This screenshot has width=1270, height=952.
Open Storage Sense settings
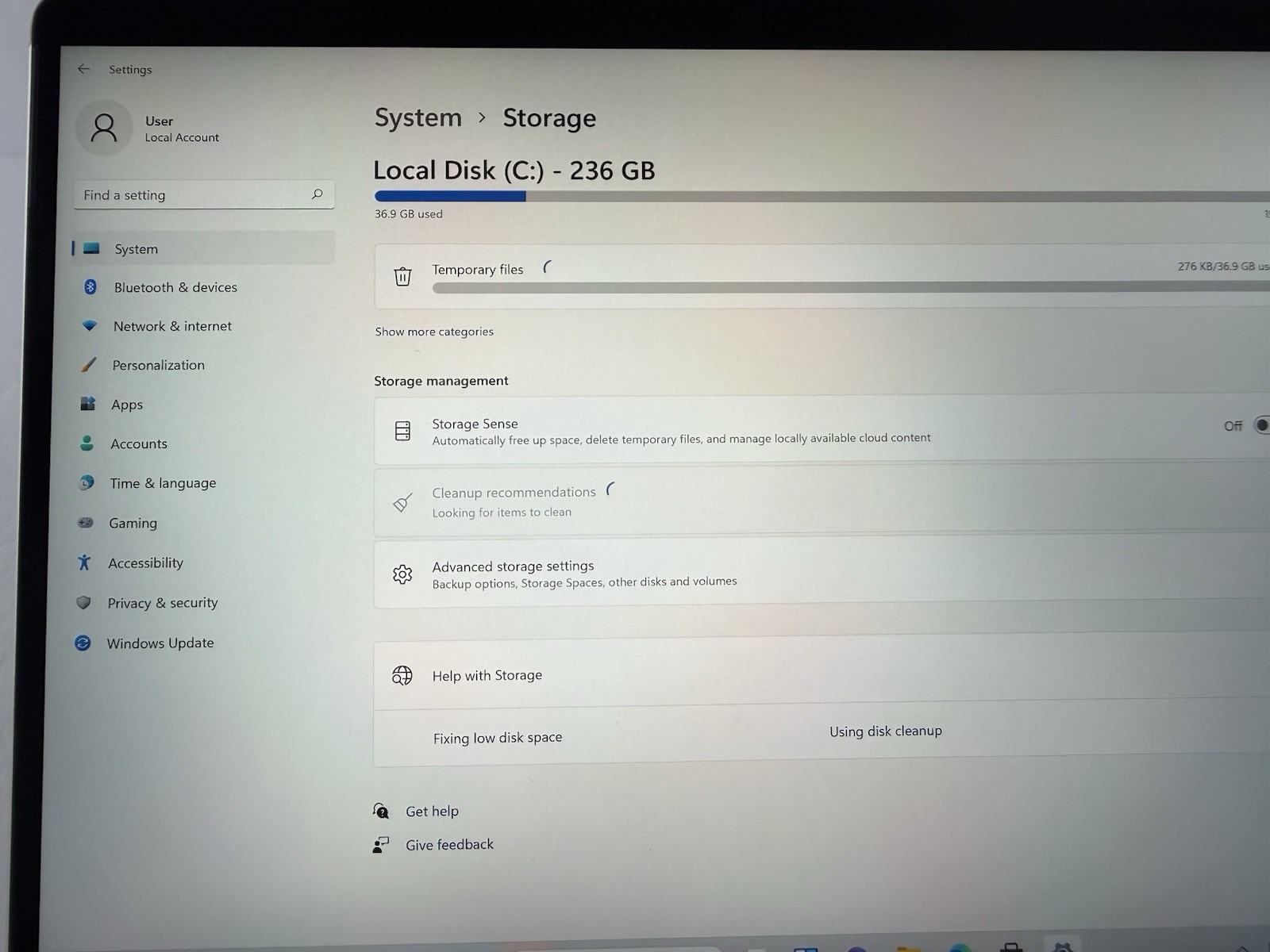click(x=822, y=429)
